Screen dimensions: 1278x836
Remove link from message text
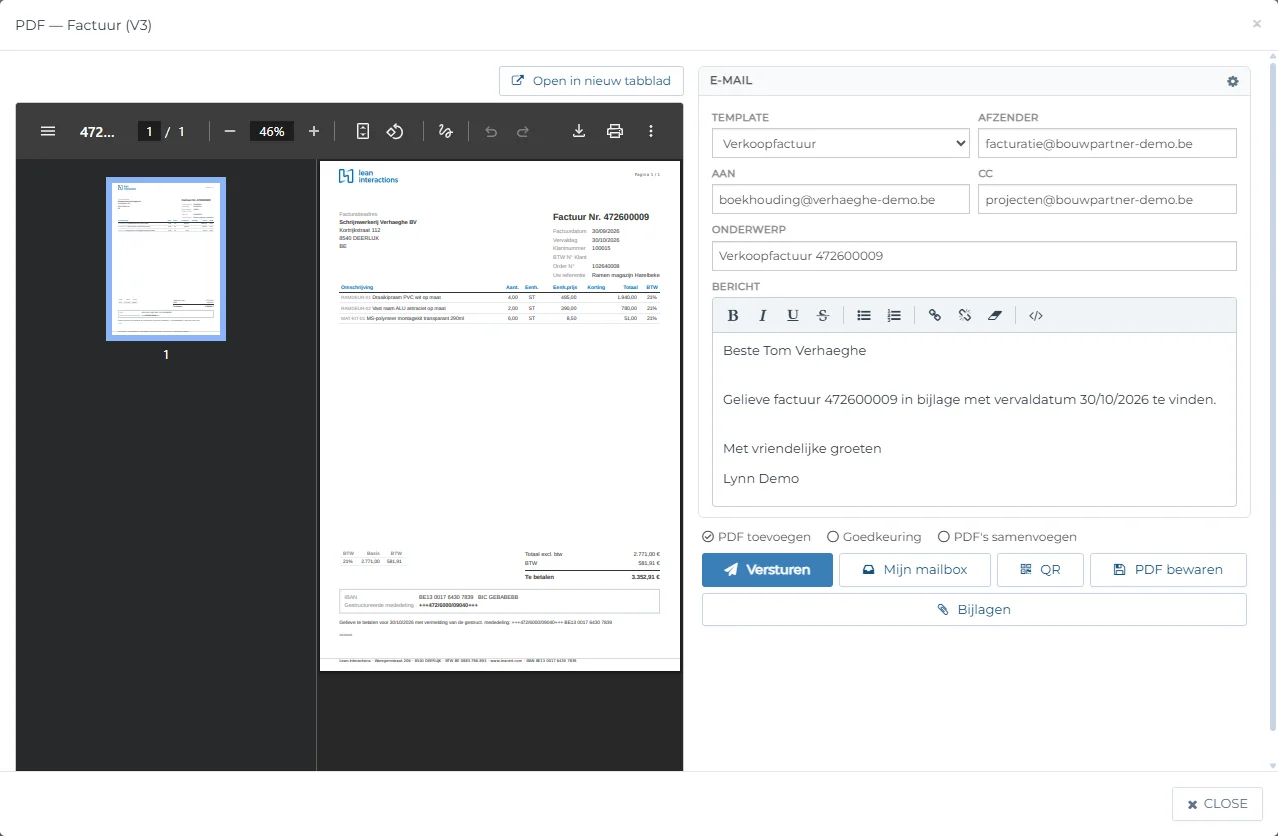(965, 315)
